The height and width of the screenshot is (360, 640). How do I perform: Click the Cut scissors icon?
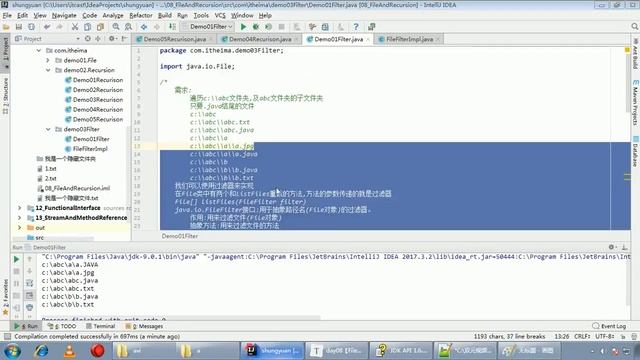click(75, 27)
